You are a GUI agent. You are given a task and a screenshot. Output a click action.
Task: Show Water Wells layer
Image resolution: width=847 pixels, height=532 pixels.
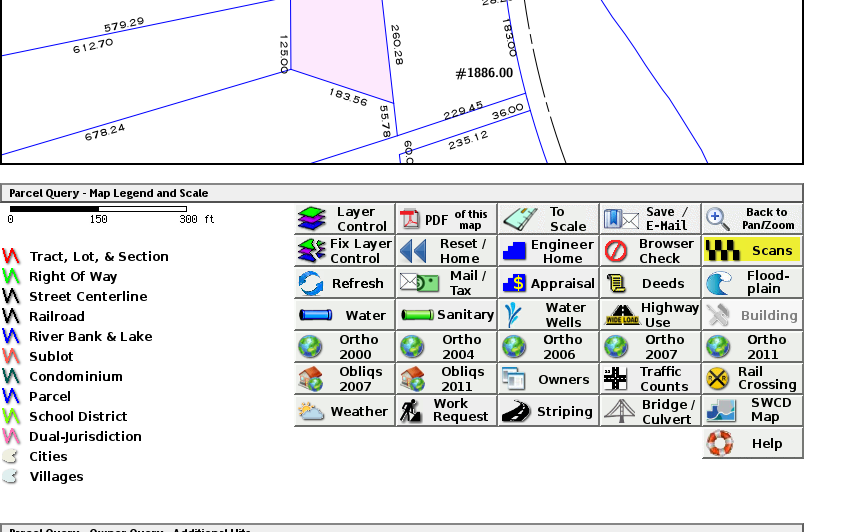(548, 315)
